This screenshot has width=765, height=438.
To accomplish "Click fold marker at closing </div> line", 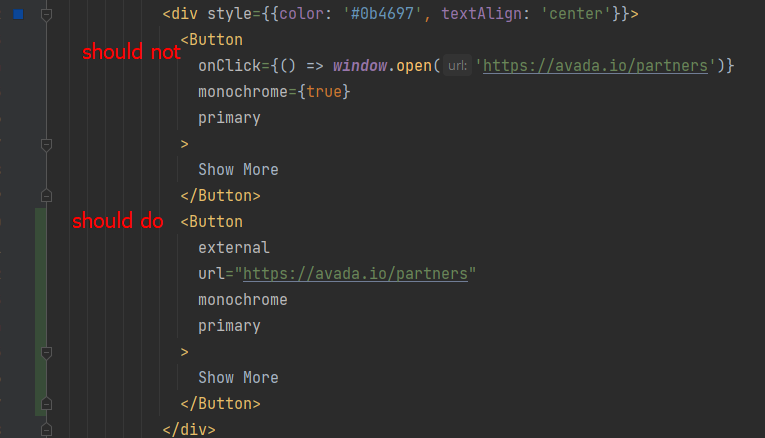I will coord(46,430).
